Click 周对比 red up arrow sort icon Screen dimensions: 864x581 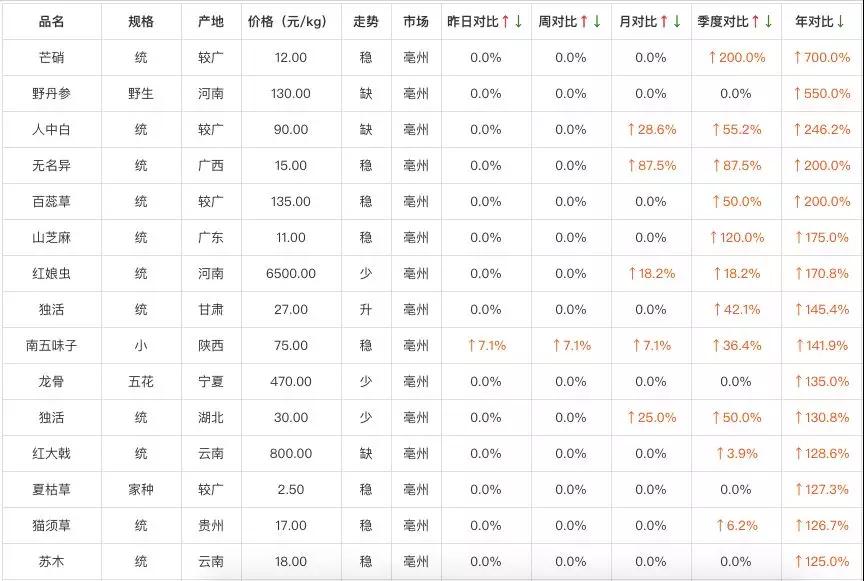click(x=584, y=22)
